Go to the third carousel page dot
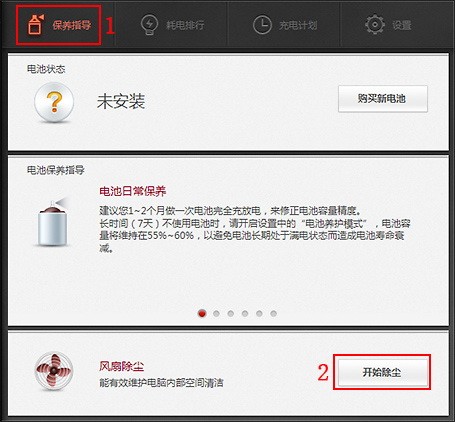The height and width of the screenshot is (422, 455). pos(230,313)
